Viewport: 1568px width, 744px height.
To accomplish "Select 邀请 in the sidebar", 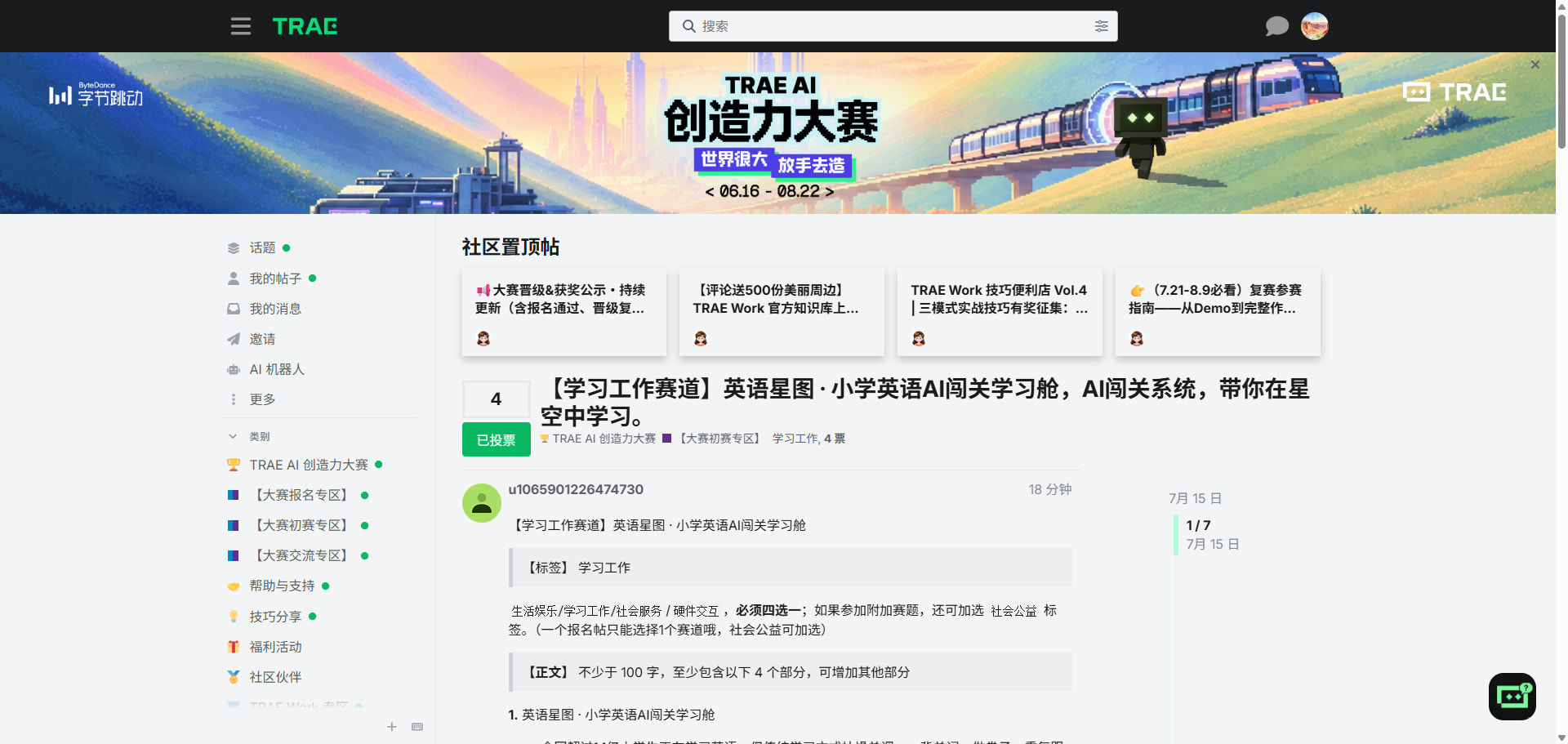I will [x=262, y=339].
